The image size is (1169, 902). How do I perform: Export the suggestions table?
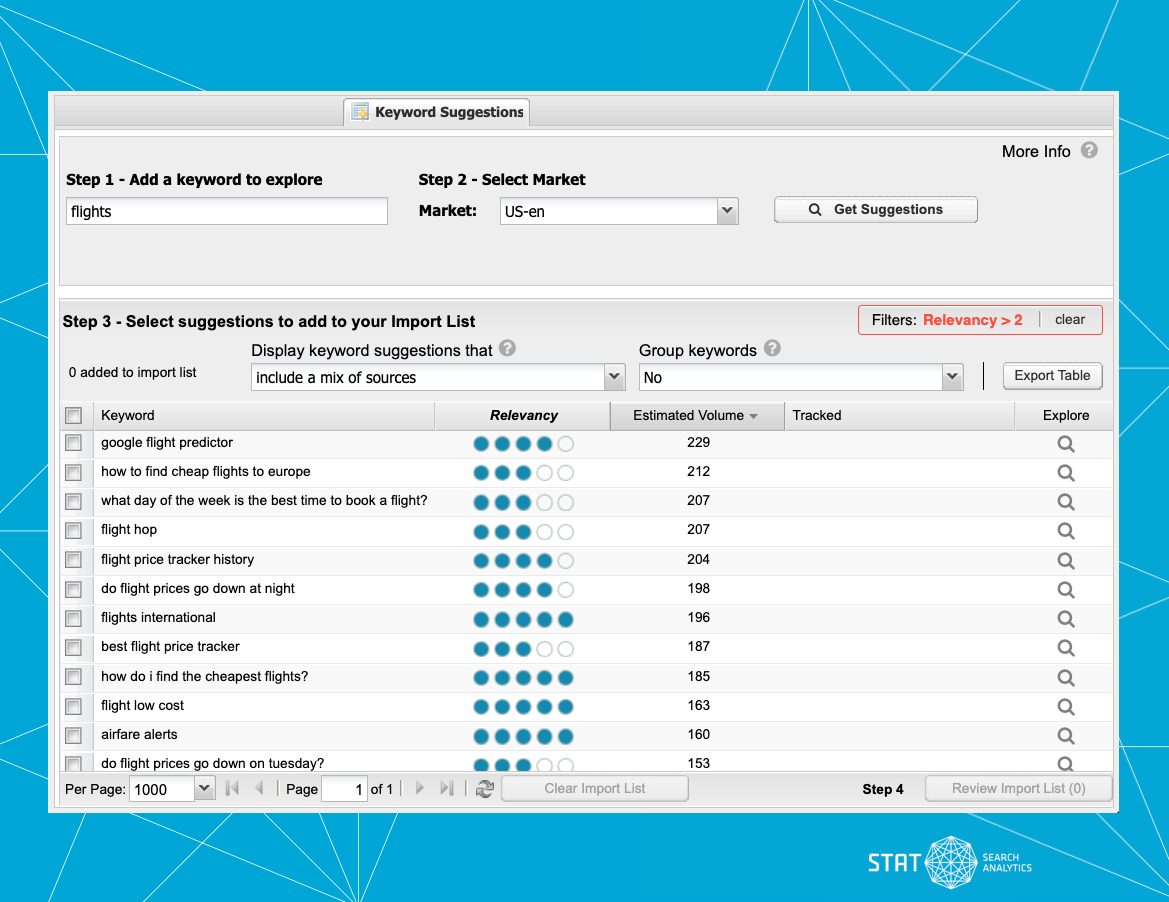pos(1052,376)
